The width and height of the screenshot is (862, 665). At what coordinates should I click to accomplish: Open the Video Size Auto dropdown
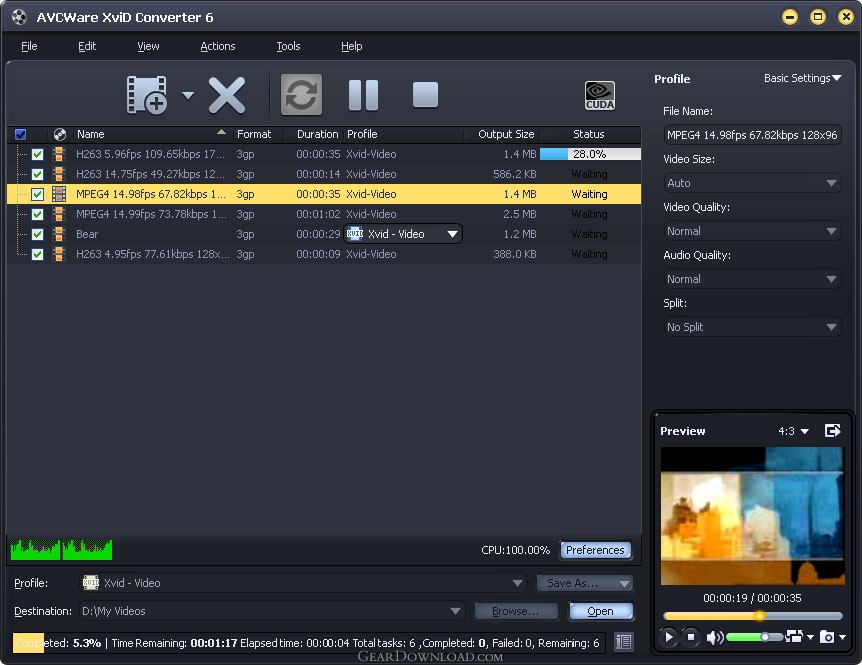point(752,183)
